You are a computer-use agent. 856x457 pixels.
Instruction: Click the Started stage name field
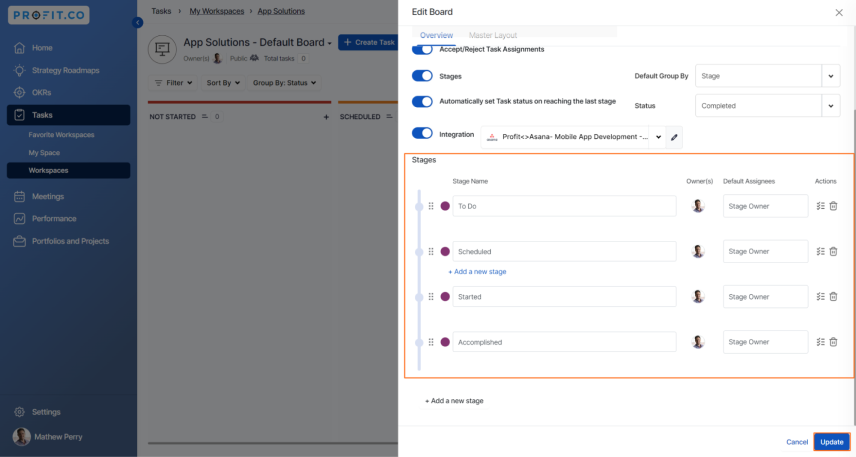pyautogui.click(x=564, y=297)
